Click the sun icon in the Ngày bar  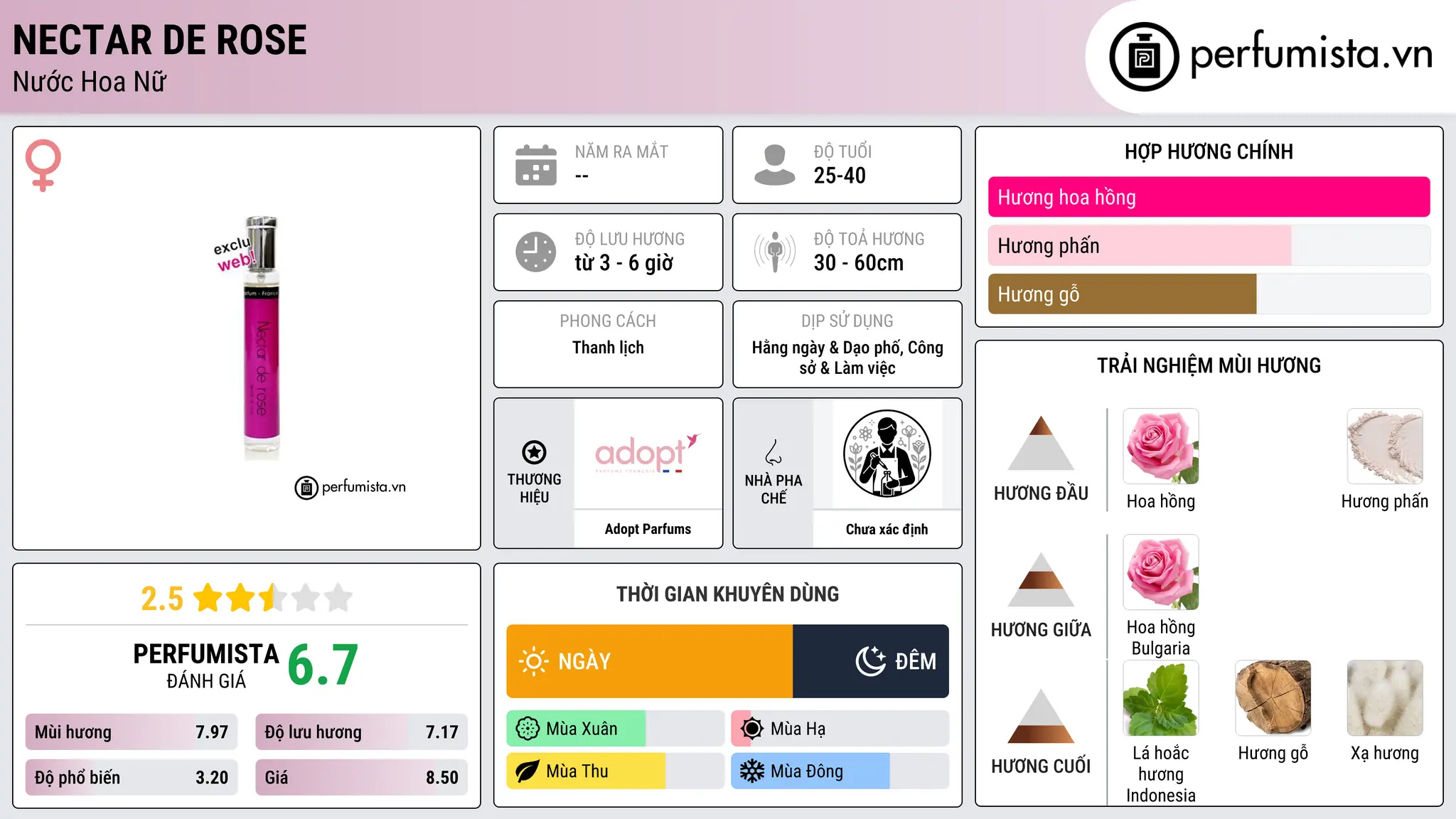tap(533, 661)
